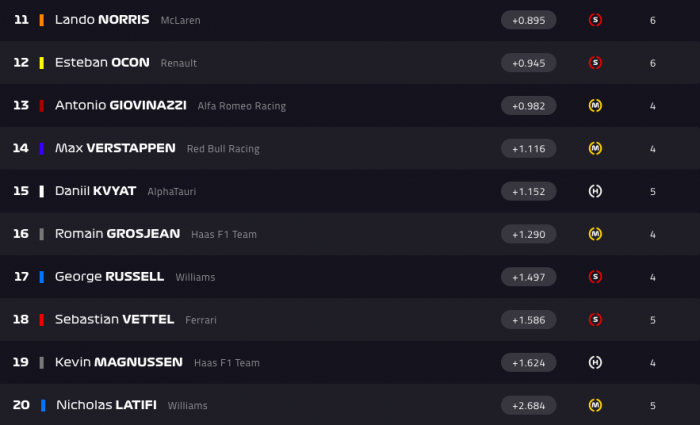
Task: Click Latifi's medium tyre icon
Action: pyautogui.click(x=595, y=405)
